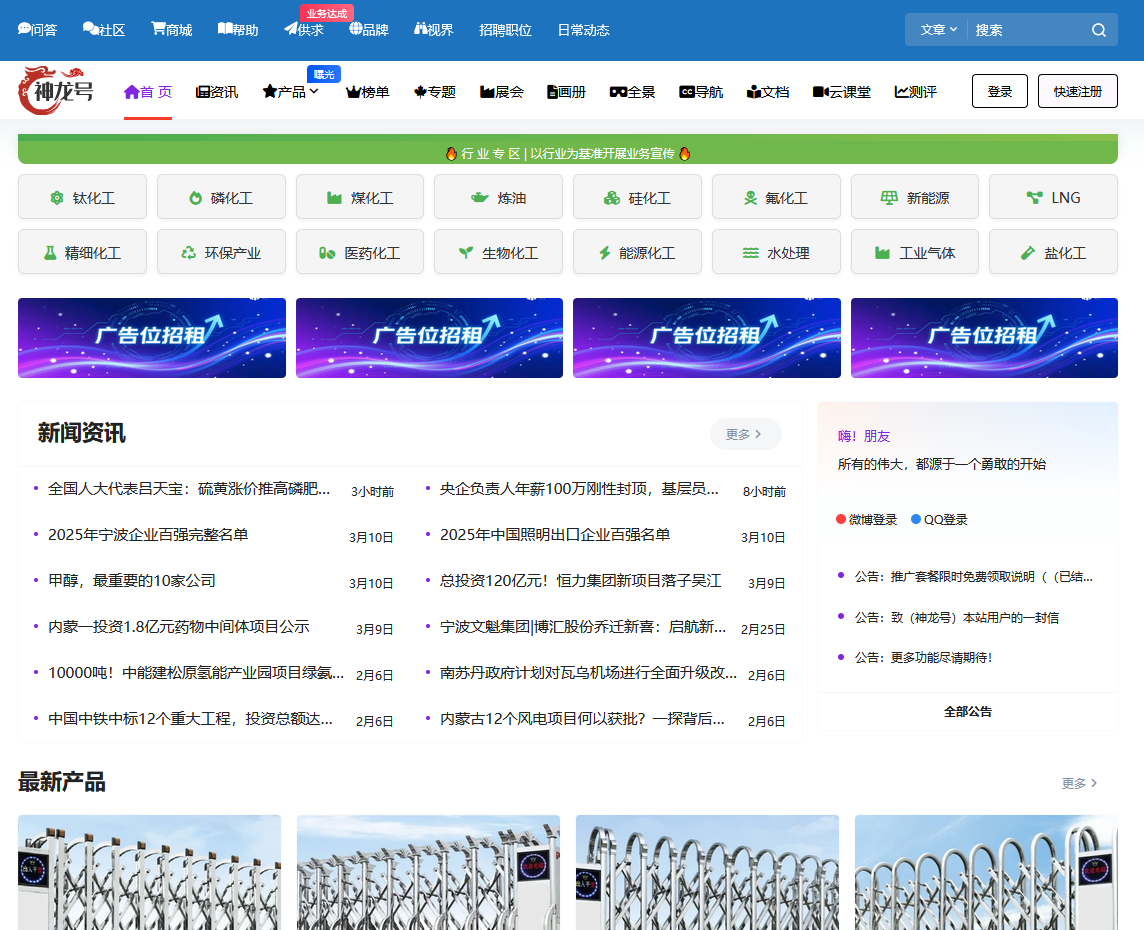1144x930 pixels.
Task: Open the 钛化工 industry category
Action: (83, 198)
